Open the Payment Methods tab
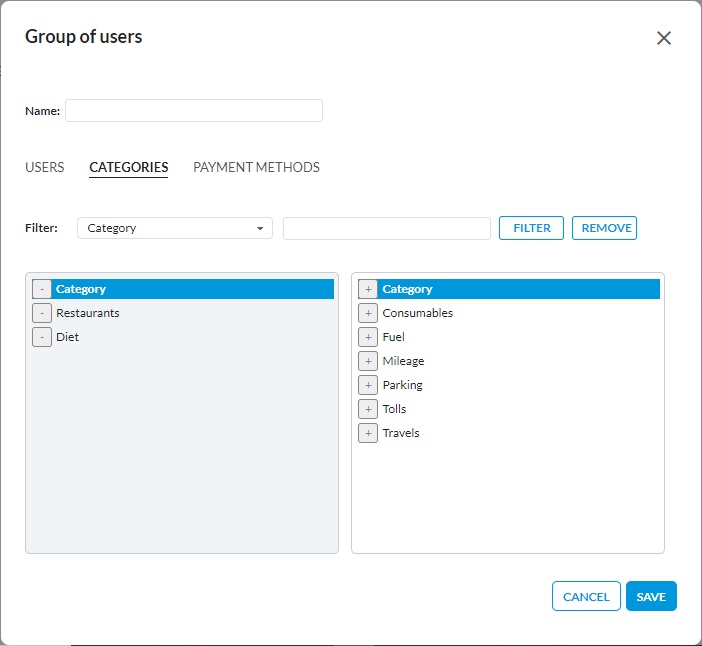The height and width of the screenshot is (646, 702). 256,167
